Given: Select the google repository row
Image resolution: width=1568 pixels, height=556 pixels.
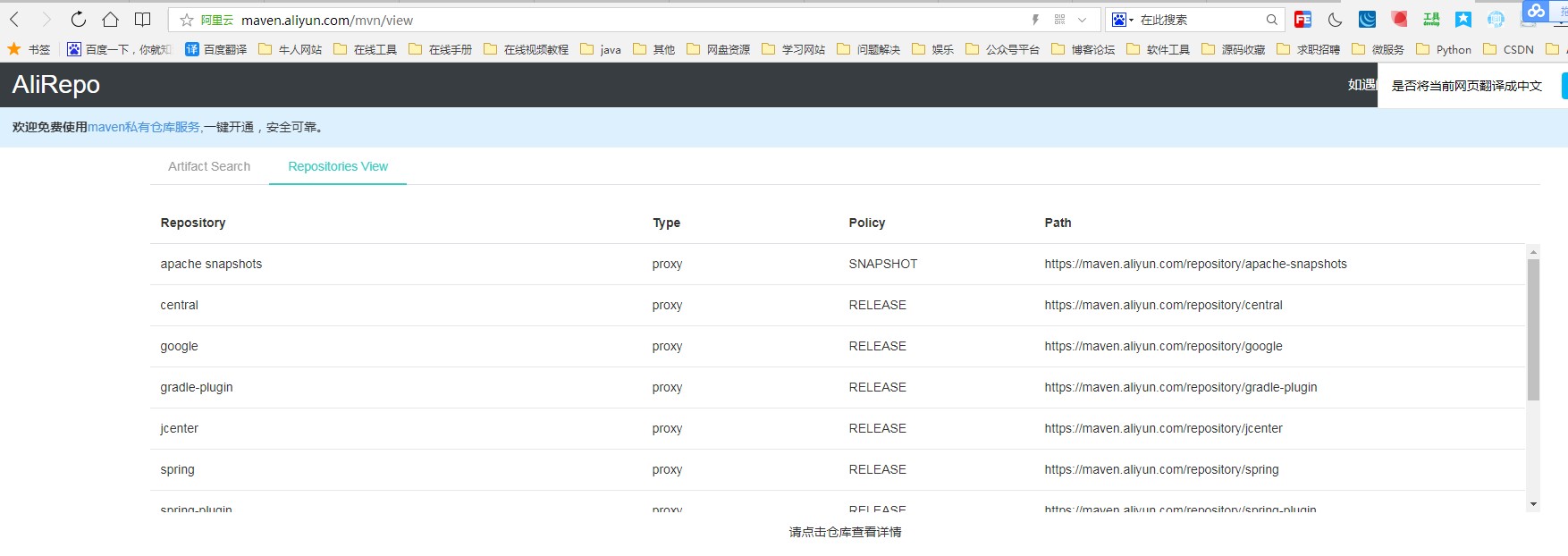Looking at the screenshot, I should point(838,346).
